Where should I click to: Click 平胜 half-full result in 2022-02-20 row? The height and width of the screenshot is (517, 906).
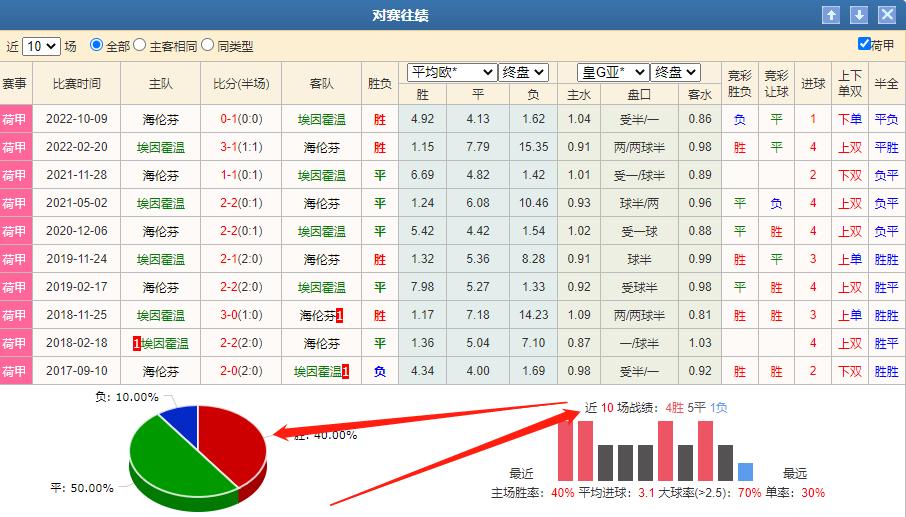tap(886, 147)
